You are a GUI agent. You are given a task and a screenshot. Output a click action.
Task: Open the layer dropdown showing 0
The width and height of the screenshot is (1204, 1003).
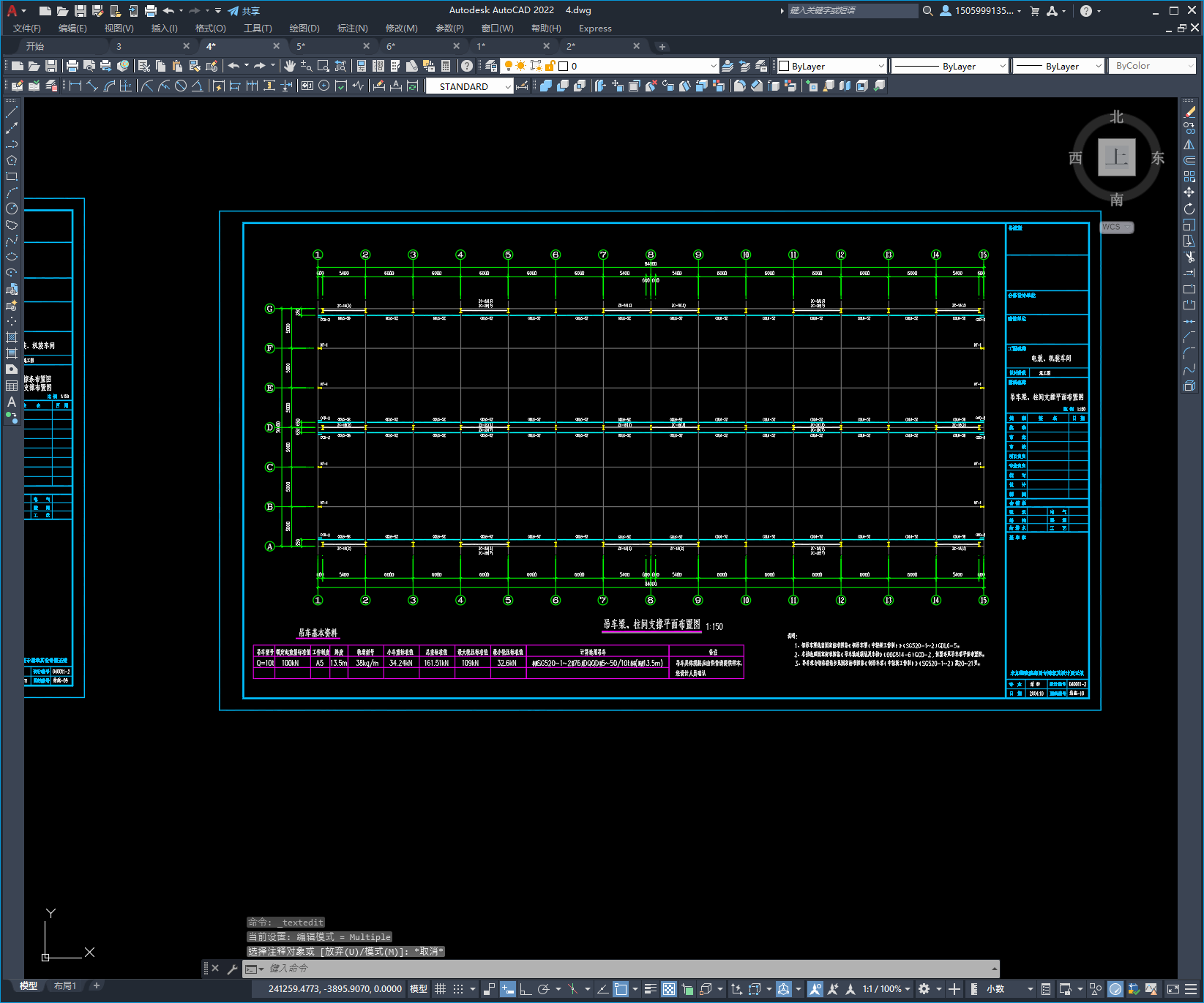pos(609,66)
